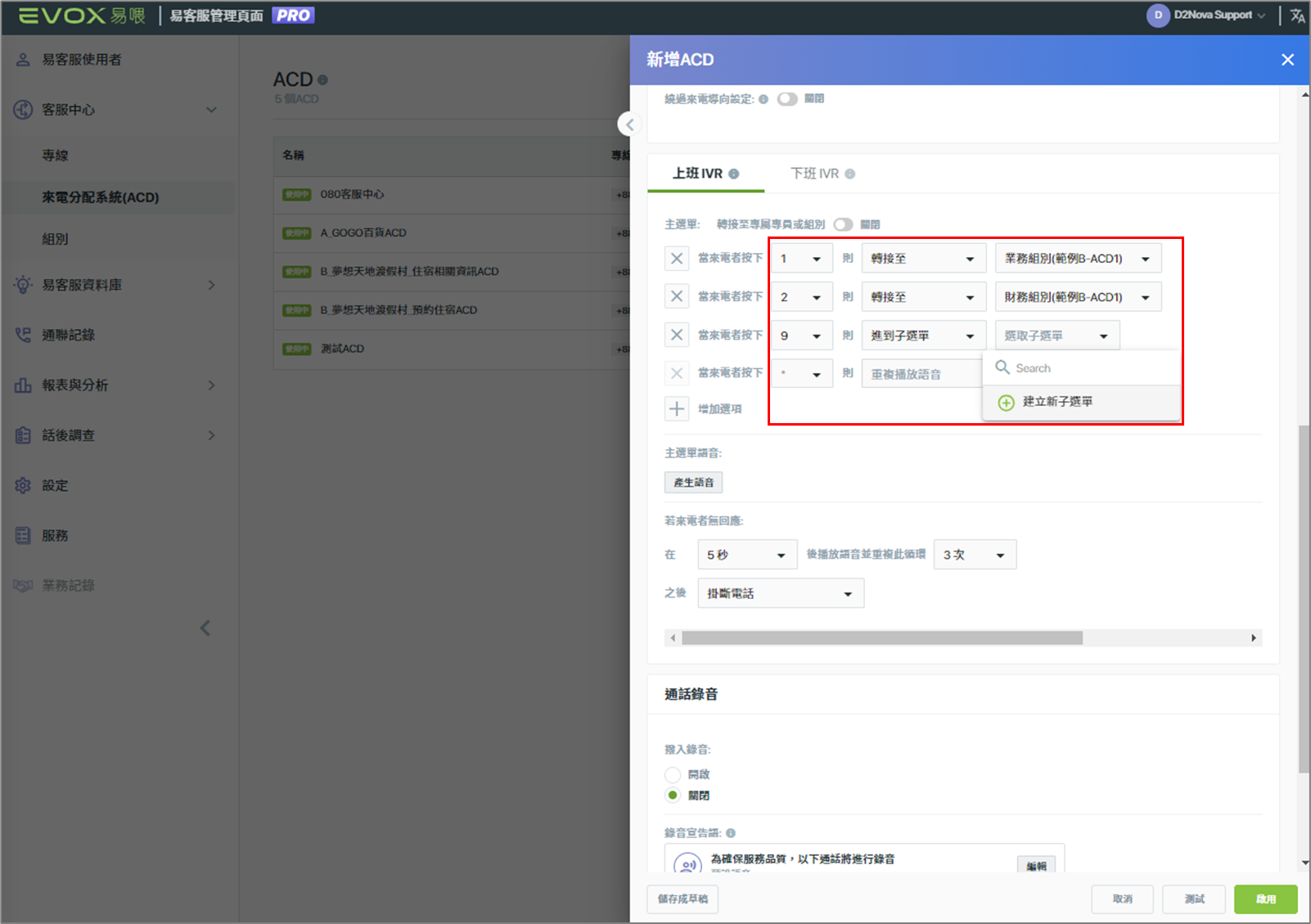Click the horizontal scrollbar right arrow
Image resolution: width=1311 pixels, height=924 pixels.
pos(1254,638)
